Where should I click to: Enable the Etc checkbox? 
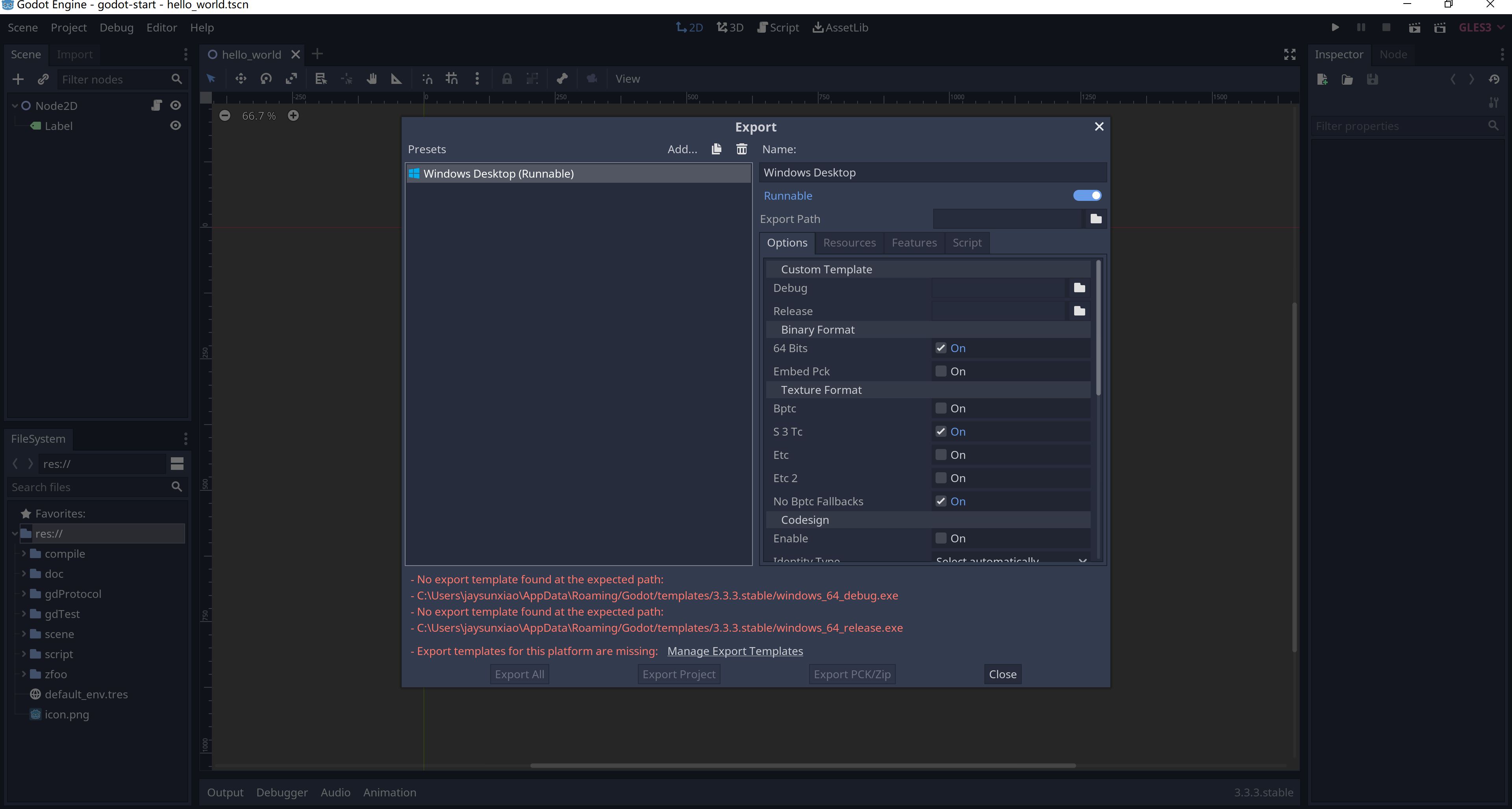click(941, 455)
